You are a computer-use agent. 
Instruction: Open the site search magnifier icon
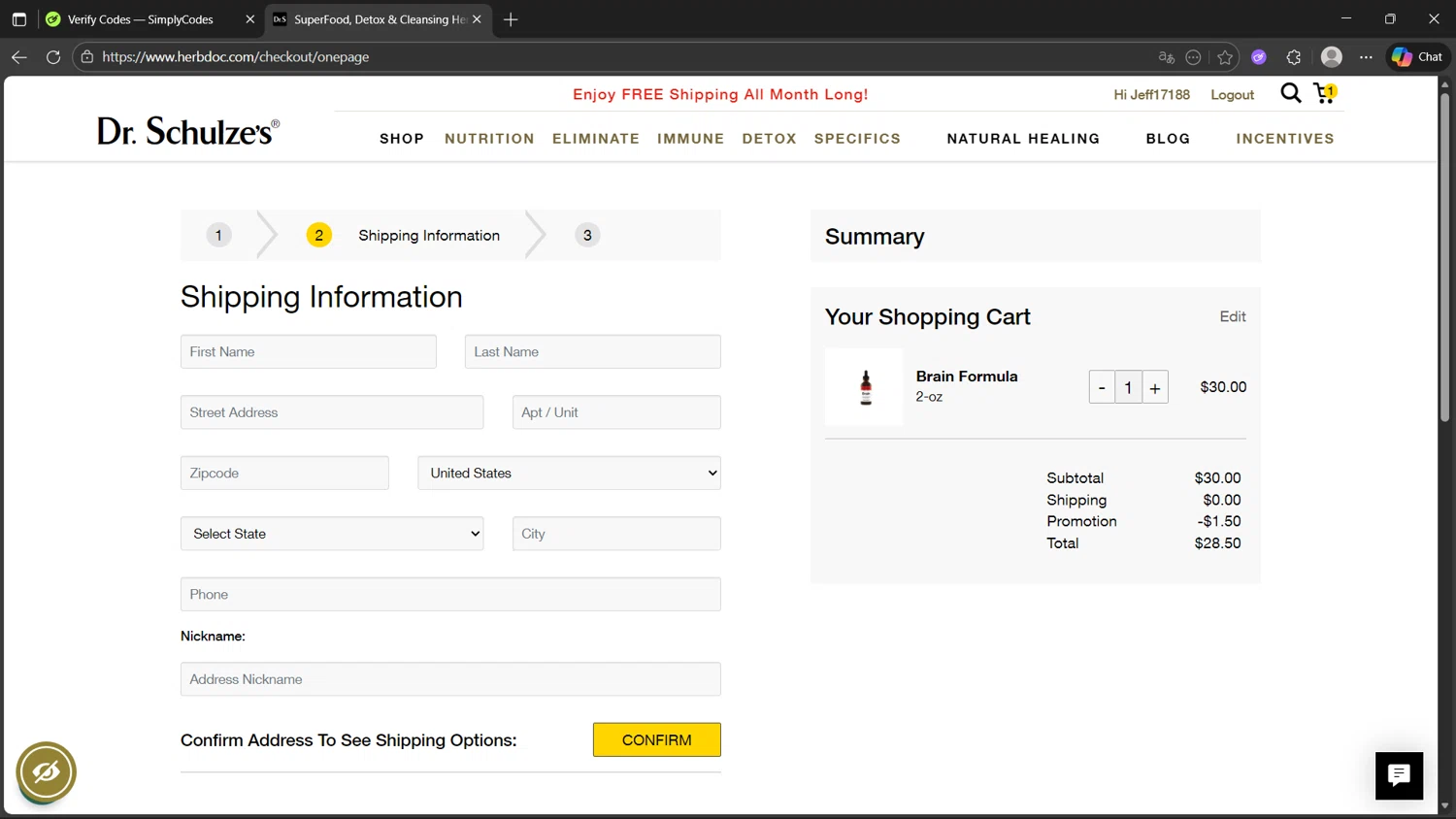[x=1290, y=93]
